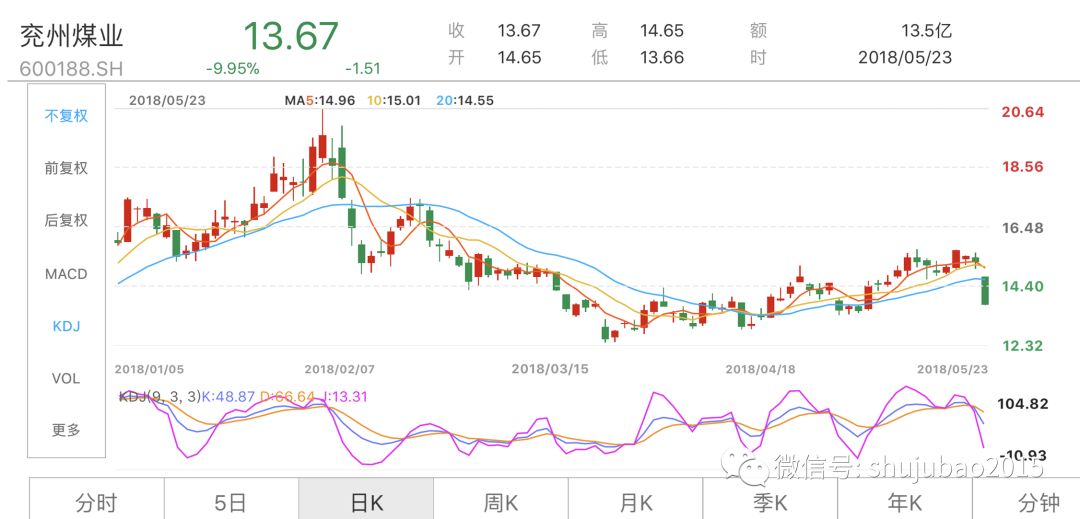Click the 104.82 KDJ axis label
The width and height of the screenshot is (1080, 519).
pos(1025,404)
